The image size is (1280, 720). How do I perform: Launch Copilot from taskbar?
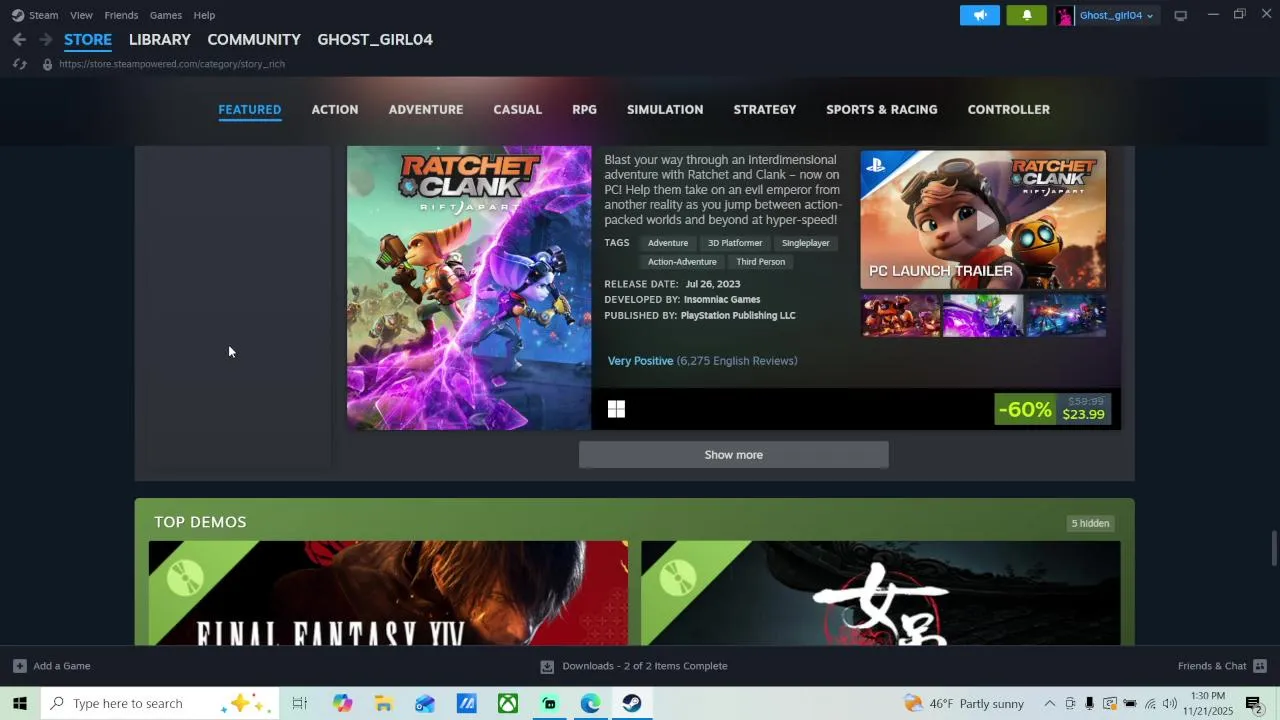pos(343,703)
